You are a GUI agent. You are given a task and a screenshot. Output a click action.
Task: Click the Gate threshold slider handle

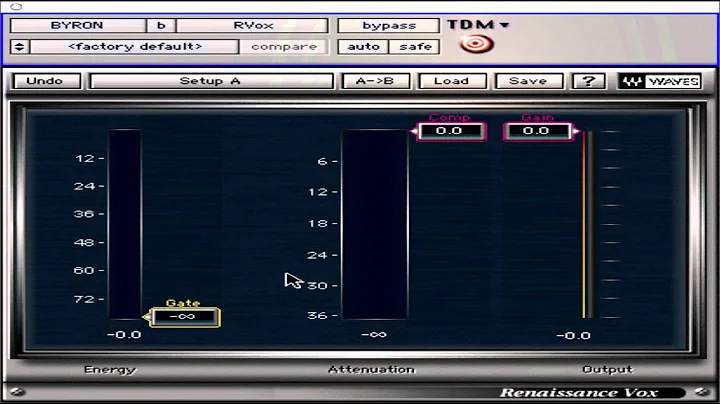pos(146,317)
